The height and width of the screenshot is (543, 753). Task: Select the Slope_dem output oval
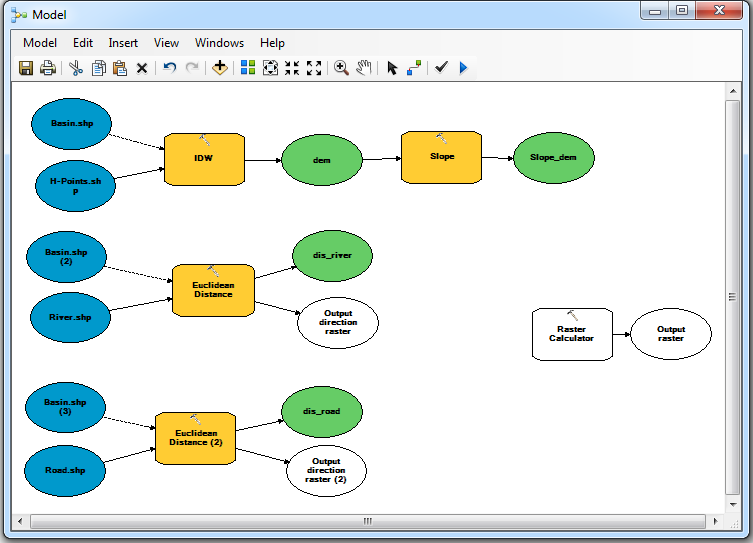click(554, 158)
